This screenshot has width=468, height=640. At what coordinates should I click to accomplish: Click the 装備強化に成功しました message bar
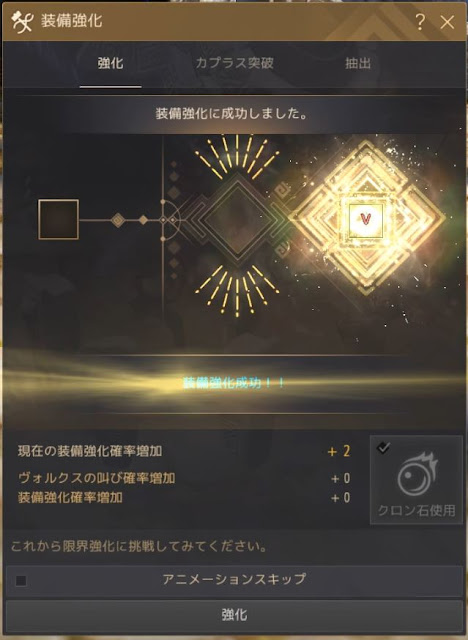(231, 113)
